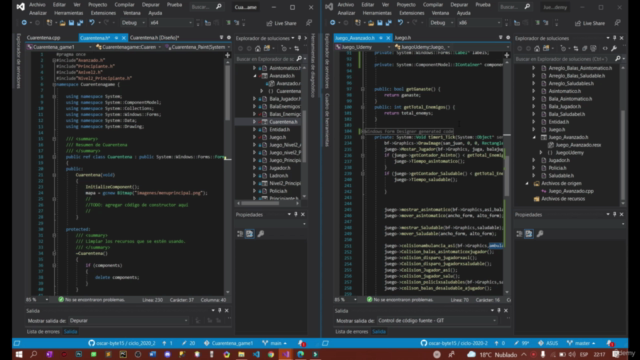Image resolution: width=640 pixels, height=360 pixels.
Task: Select Ladron.h in left Solution Explorer
Action: (x=278, y=176)
